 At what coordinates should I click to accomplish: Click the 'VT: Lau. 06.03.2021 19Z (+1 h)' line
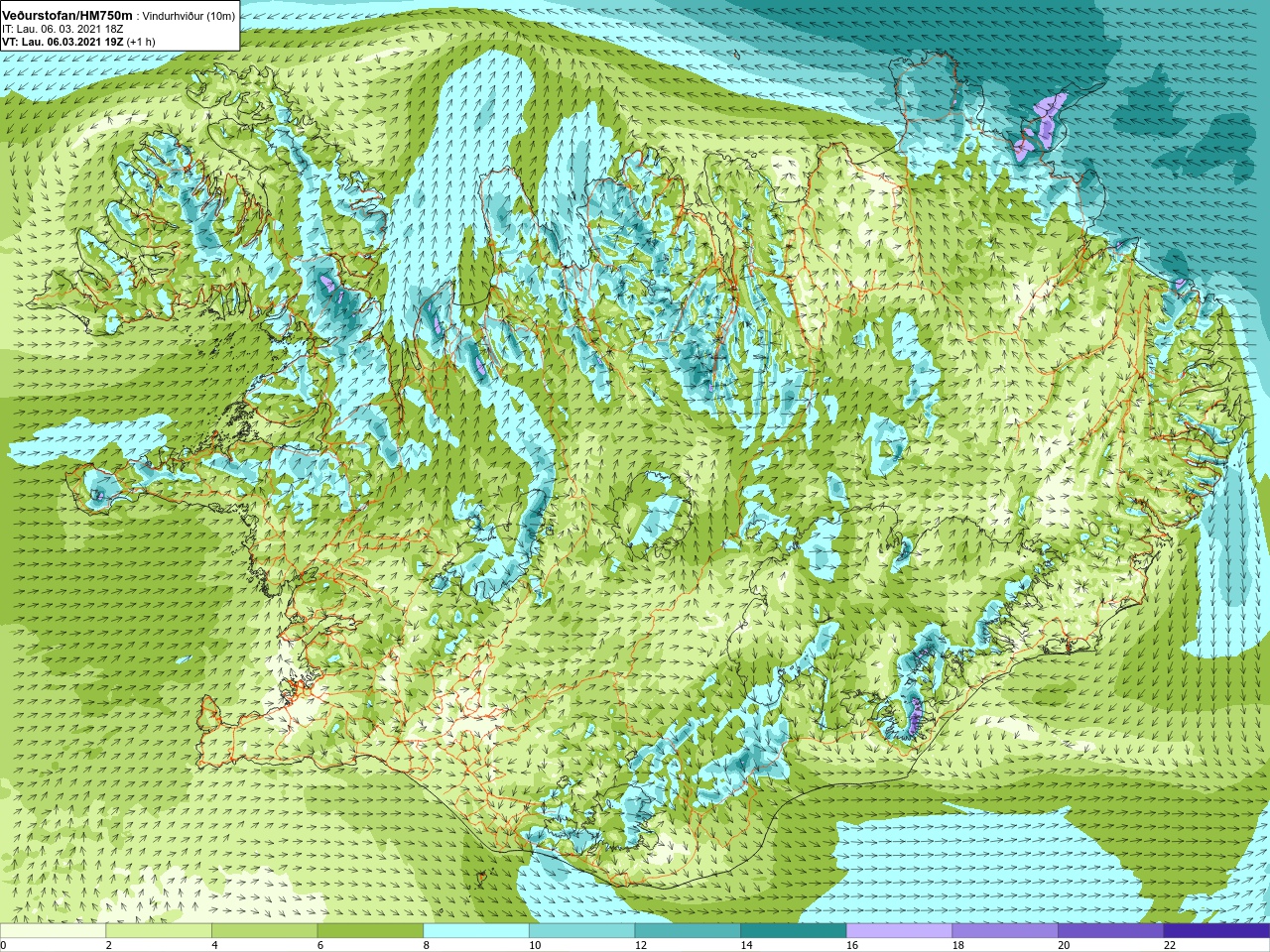tap(78, 43)
